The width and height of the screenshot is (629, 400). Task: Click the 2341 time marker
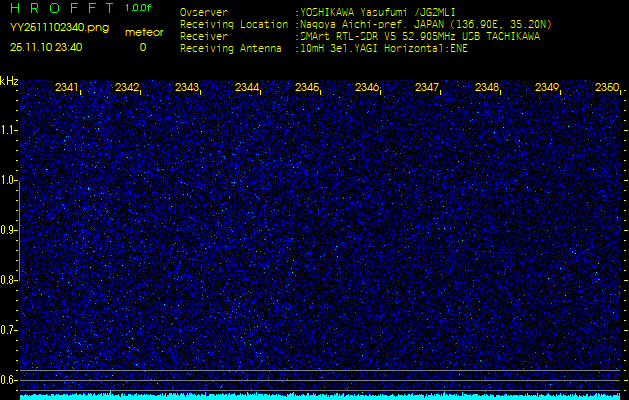67,88
